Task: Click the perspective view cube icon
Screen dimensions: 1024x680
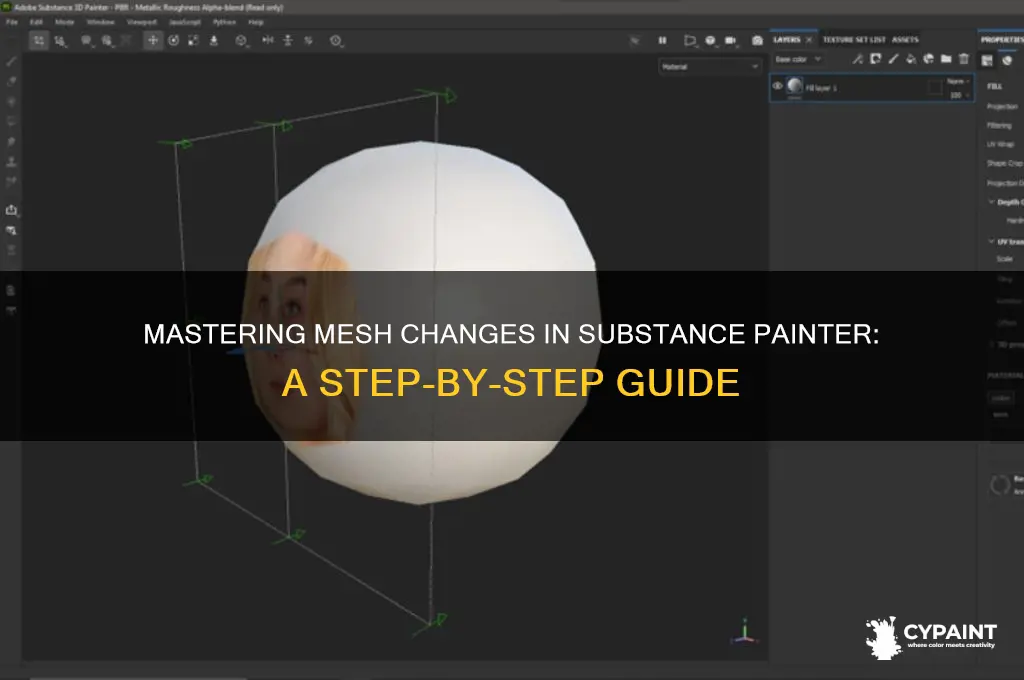Action: [711, 40]
